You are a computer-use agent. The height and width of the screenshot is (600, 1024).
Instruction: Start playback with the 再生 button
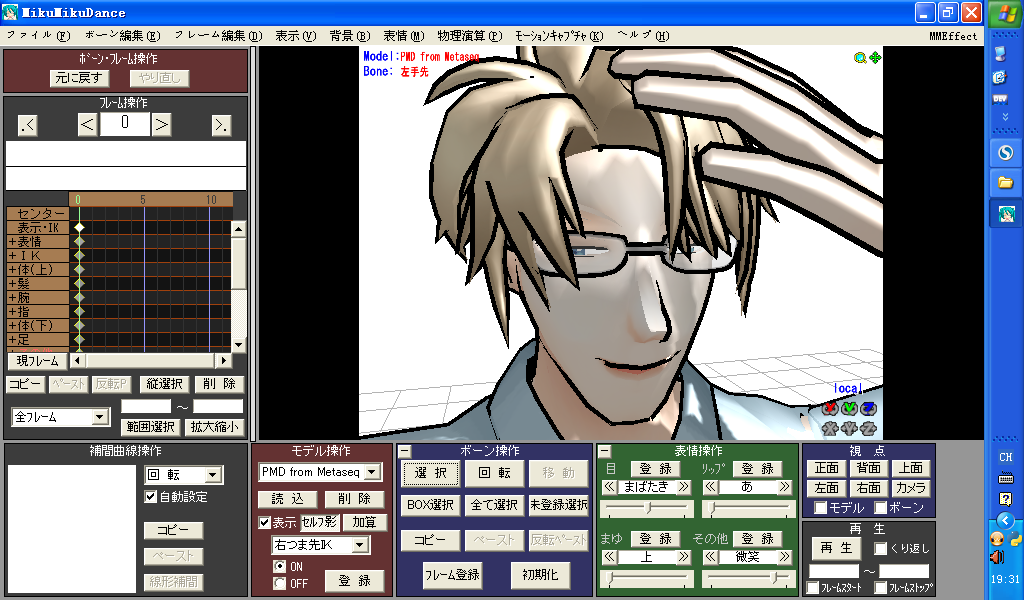click(836, 548)
